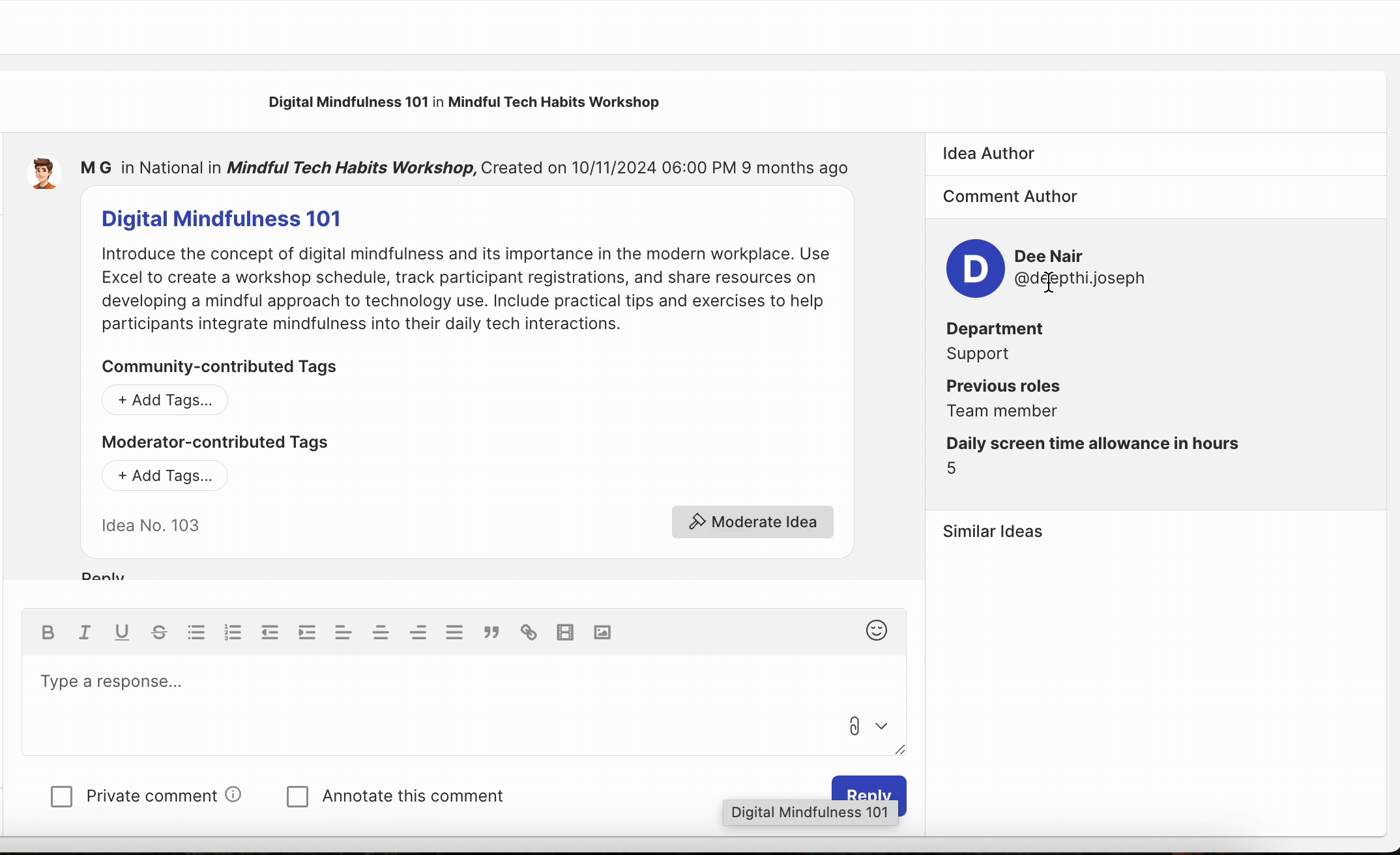The image size is (1400, 855).
Task: Click the underline formatting icon
Action: click(122, 632)
